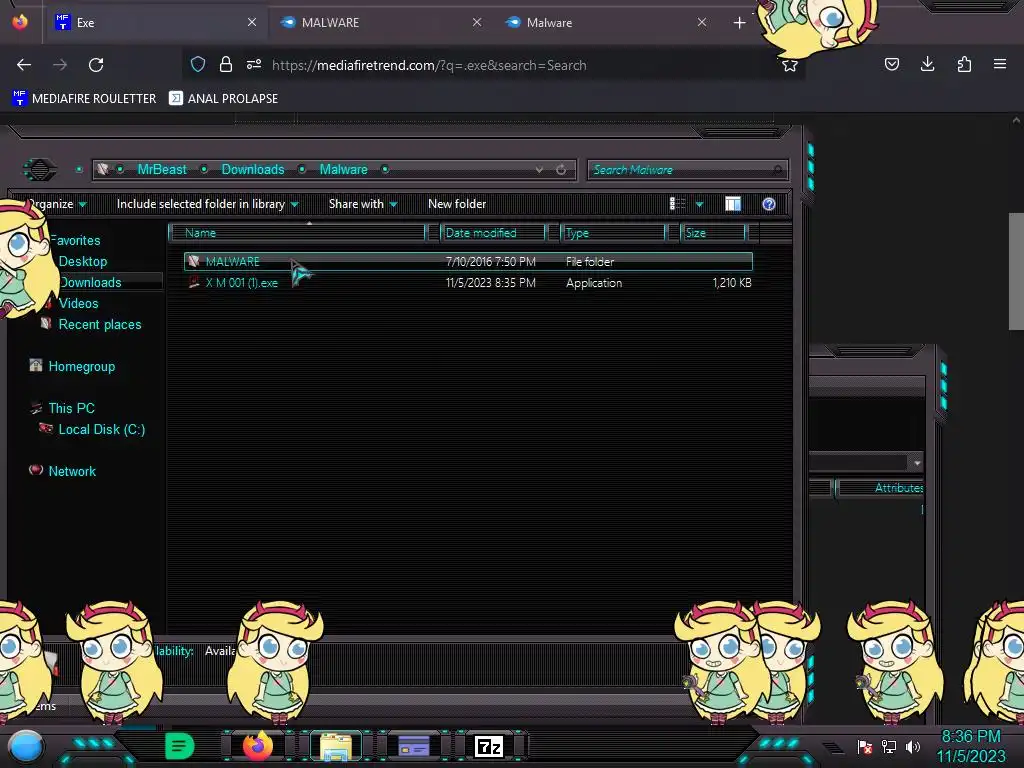Open Firefox from the taskbar

[x=258, y=746]
